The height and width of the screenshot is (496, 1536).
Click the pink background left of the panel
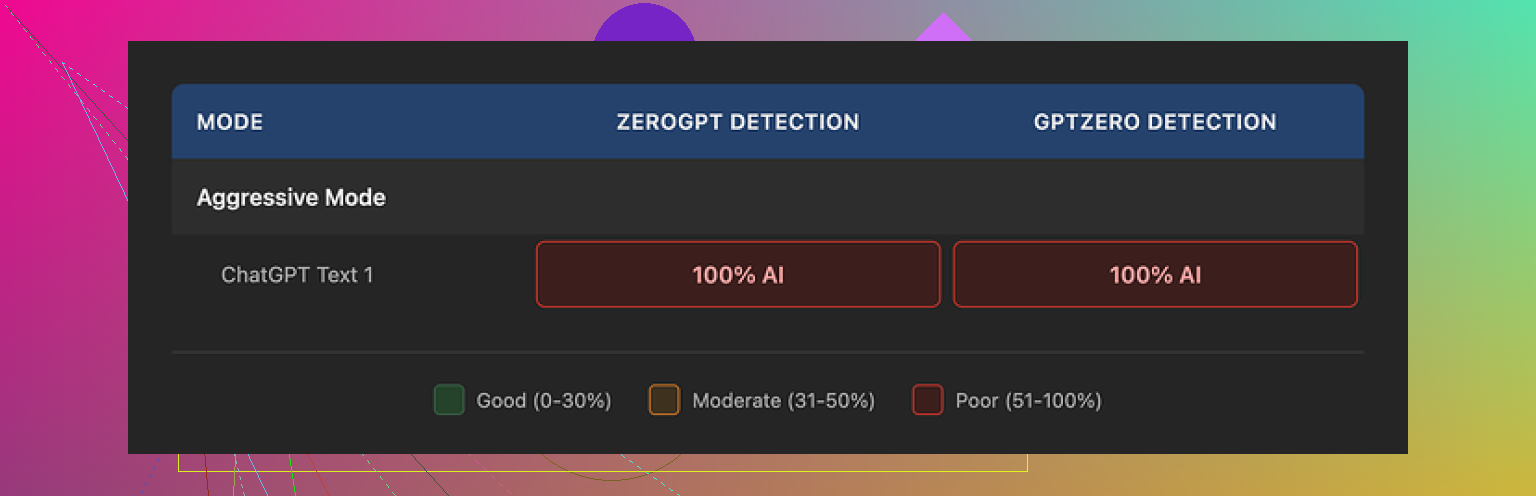pos(60,250)
